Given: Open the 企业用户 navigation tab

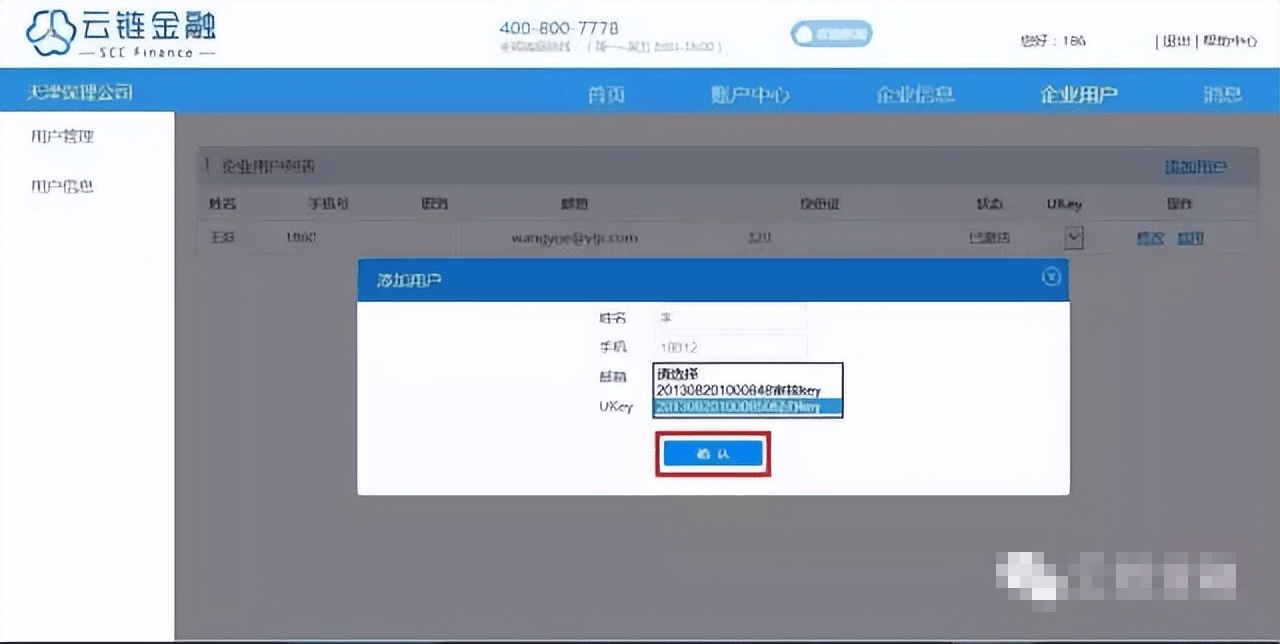Looking at the screenshot, I should pyautogui.click(x=1079, y=95).
